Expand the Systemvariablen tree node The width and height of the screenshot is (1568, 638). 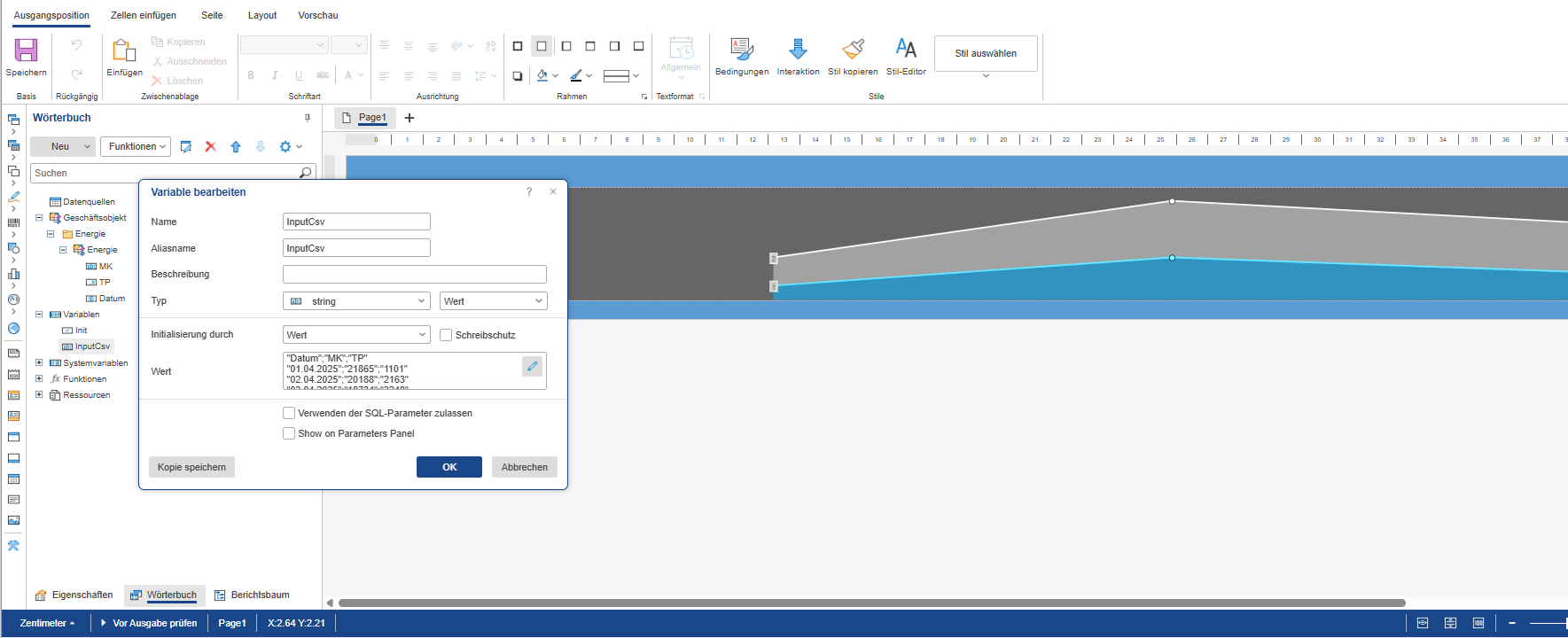click(39, 363)
